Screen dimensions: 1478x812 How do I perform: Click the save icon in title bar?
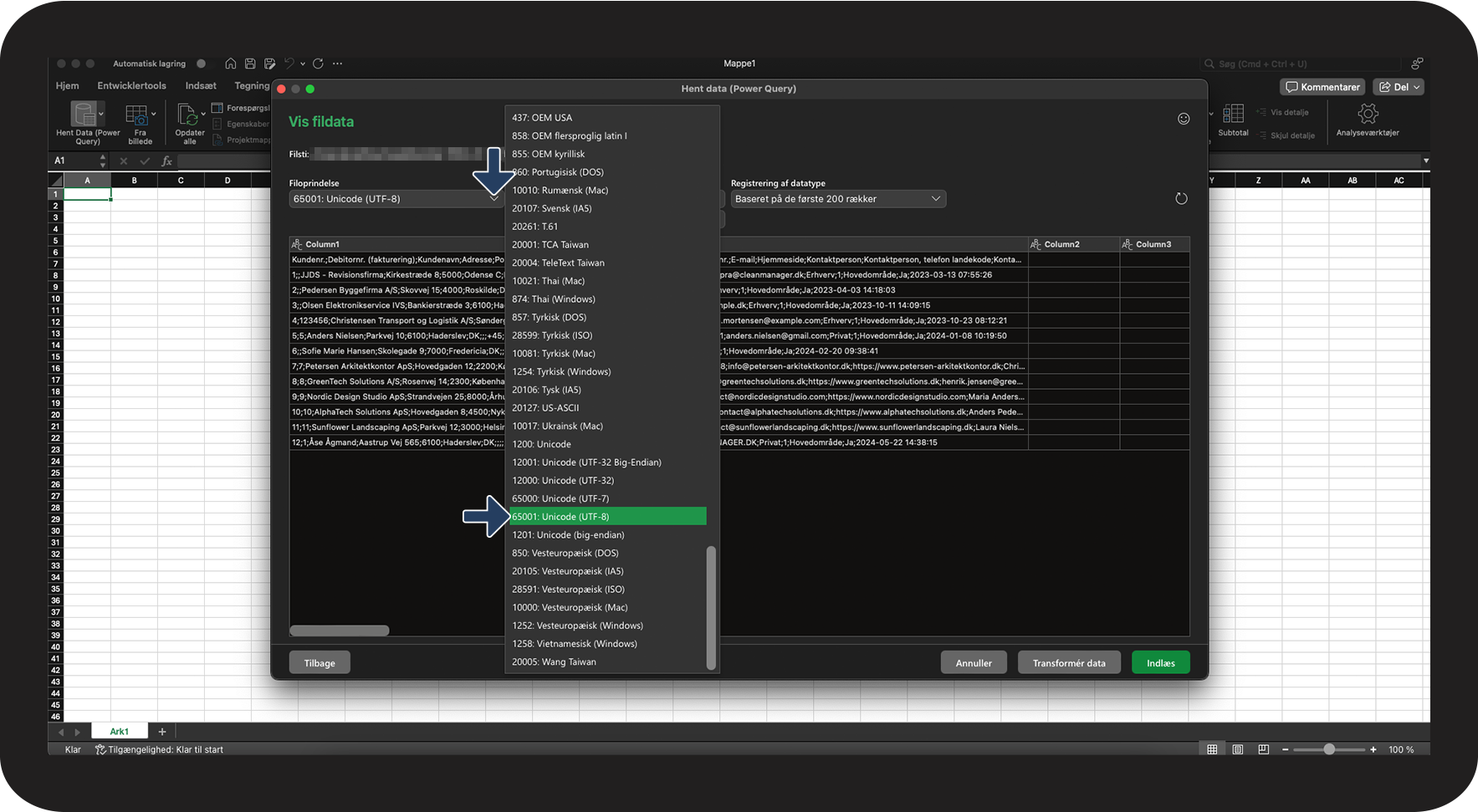pyautogui.click(x=250, y=64)
